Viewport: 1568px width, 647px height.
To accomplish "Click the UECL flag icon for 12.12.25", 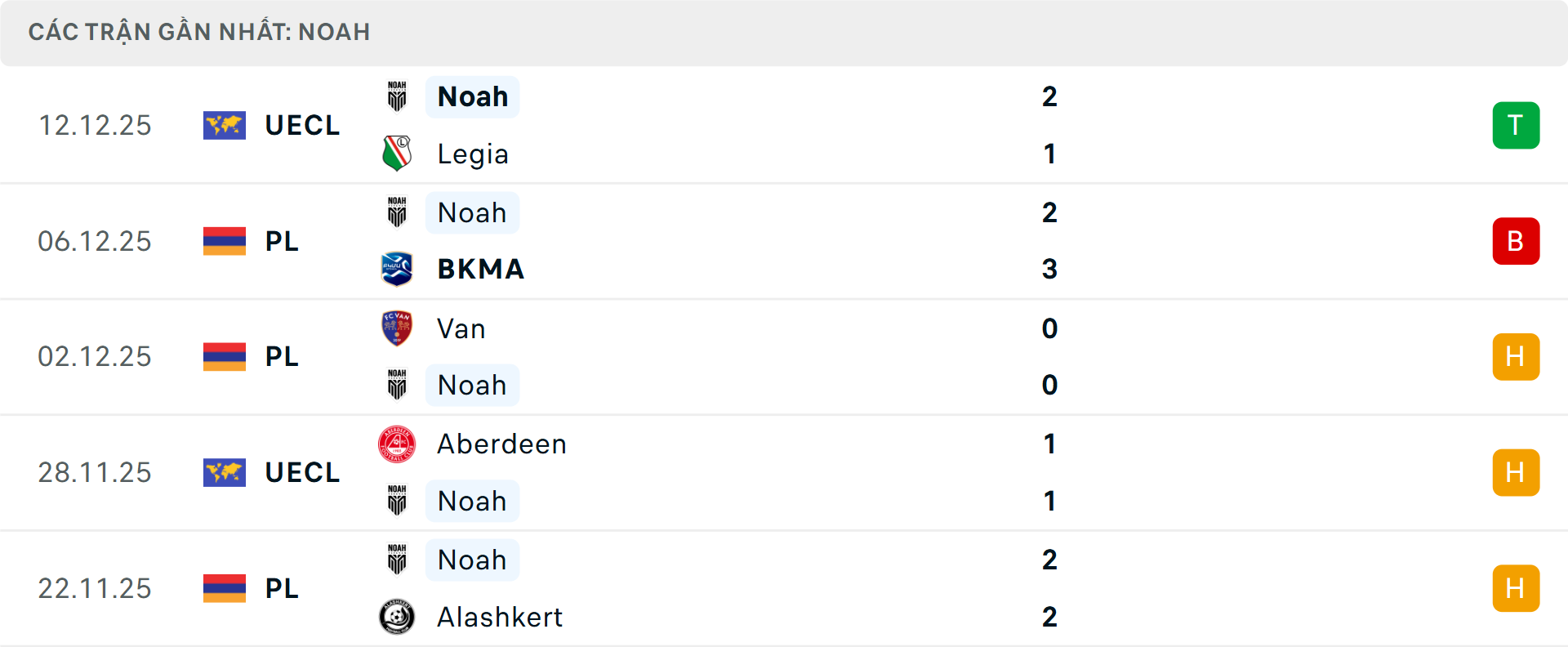I will (x=225, y=125).
